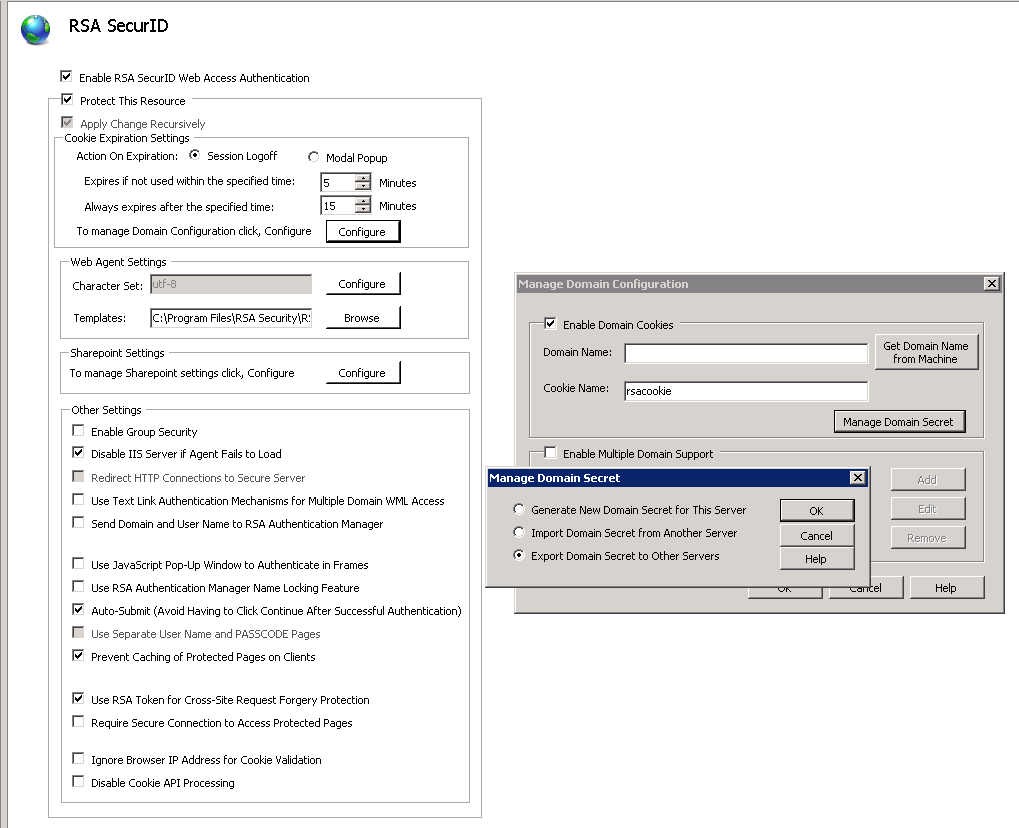Click the Cookie Name field containing rsacookie
This screenshot has width=1019, height=828.
point(745,391)
